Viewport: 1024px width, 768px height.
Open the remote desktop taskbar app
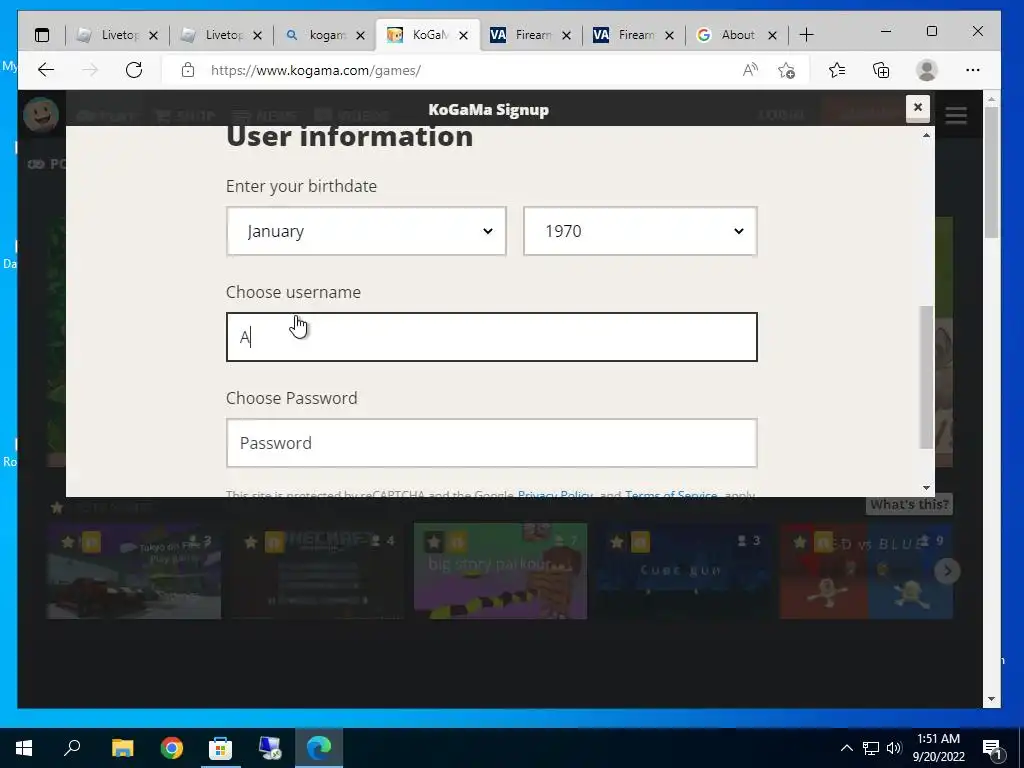[x=270, y=748]
